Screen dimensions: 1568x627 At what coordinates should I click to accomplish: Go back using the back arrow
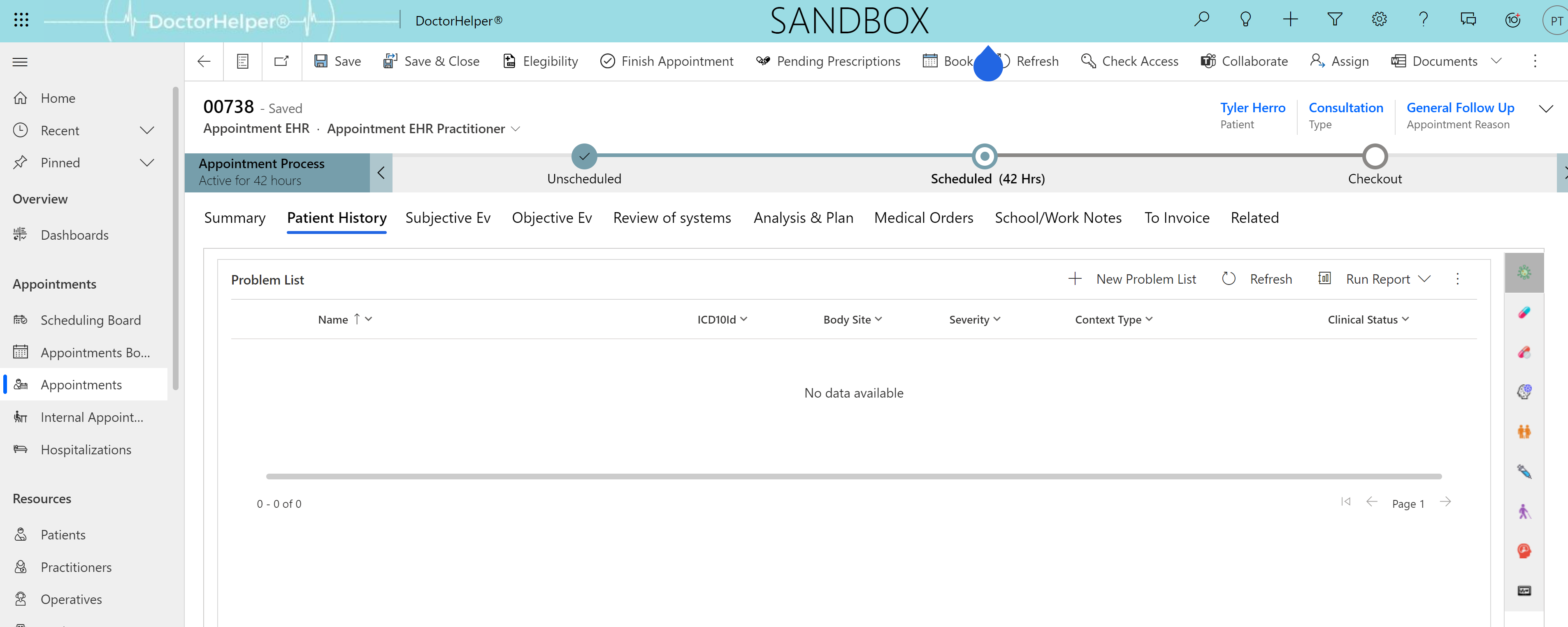point(204,61)
